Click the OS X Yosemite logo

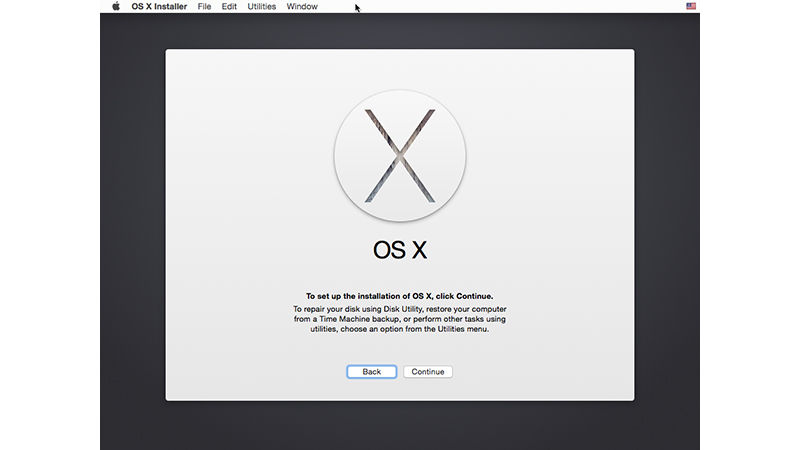(x=400, y=156)
